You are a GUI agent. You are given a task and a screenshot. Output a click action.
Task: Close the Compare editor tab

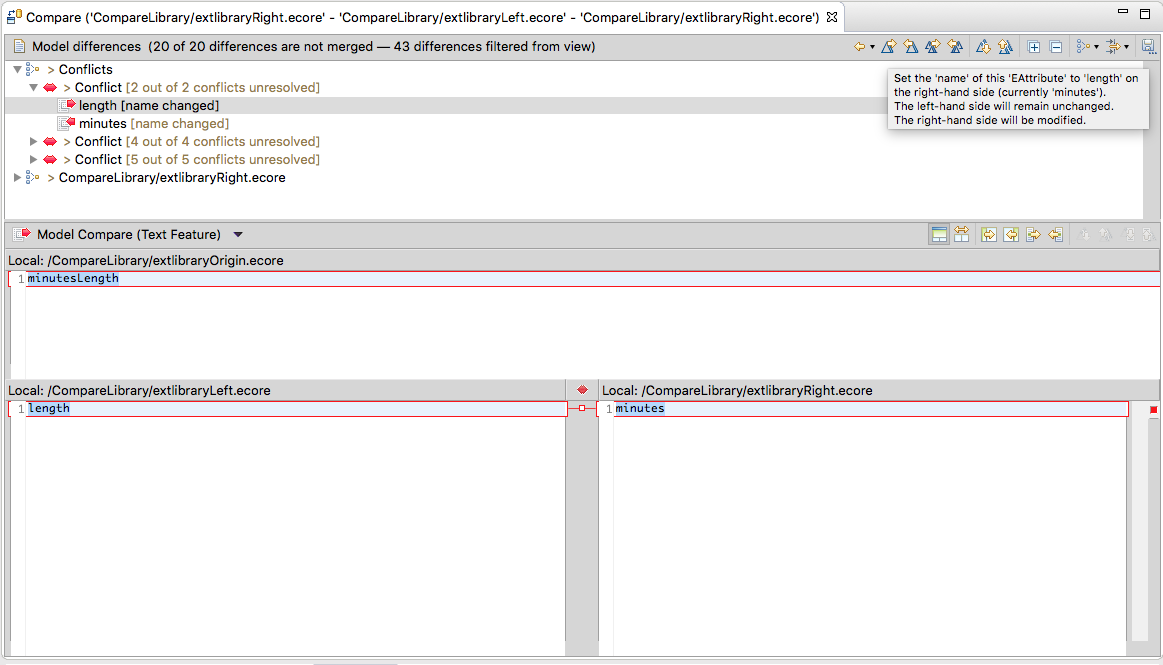pos(832,17)
